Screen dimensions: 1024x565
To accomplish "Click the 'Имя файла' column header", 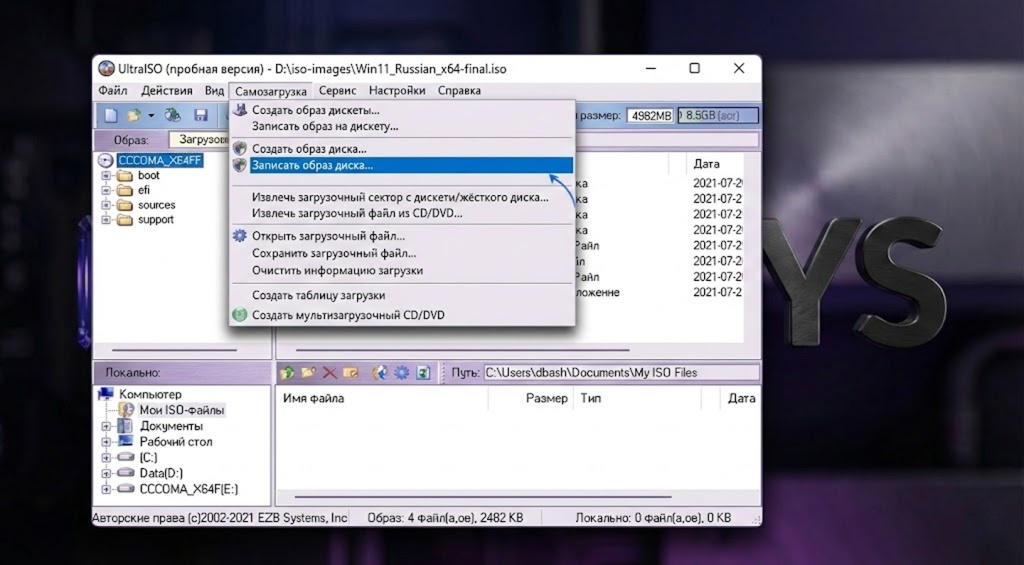I will (313, 398).
